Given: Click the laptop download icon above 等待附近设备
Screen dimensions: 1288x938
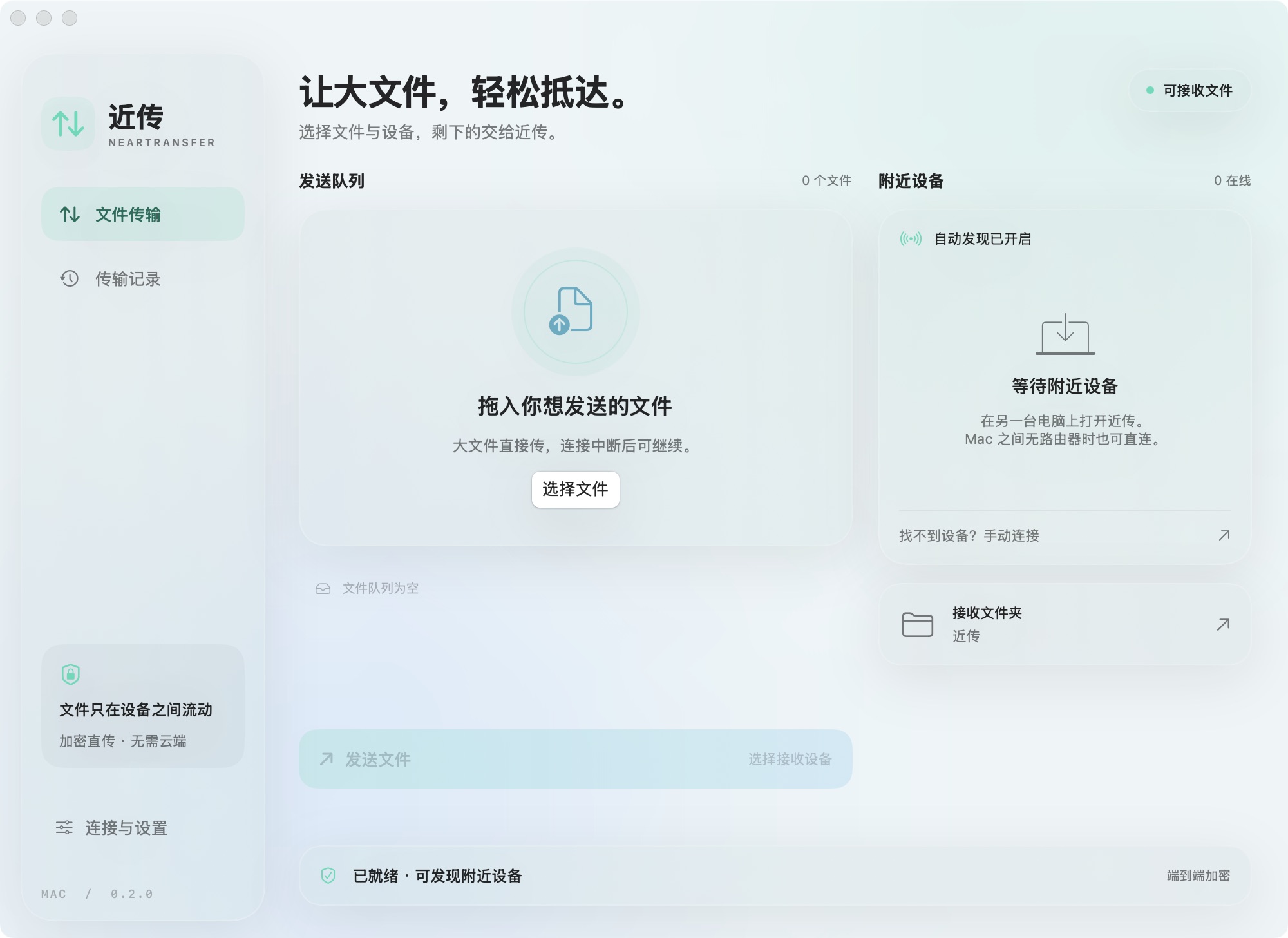Looking at the screenshot, I should click(x=1065, y=334).
